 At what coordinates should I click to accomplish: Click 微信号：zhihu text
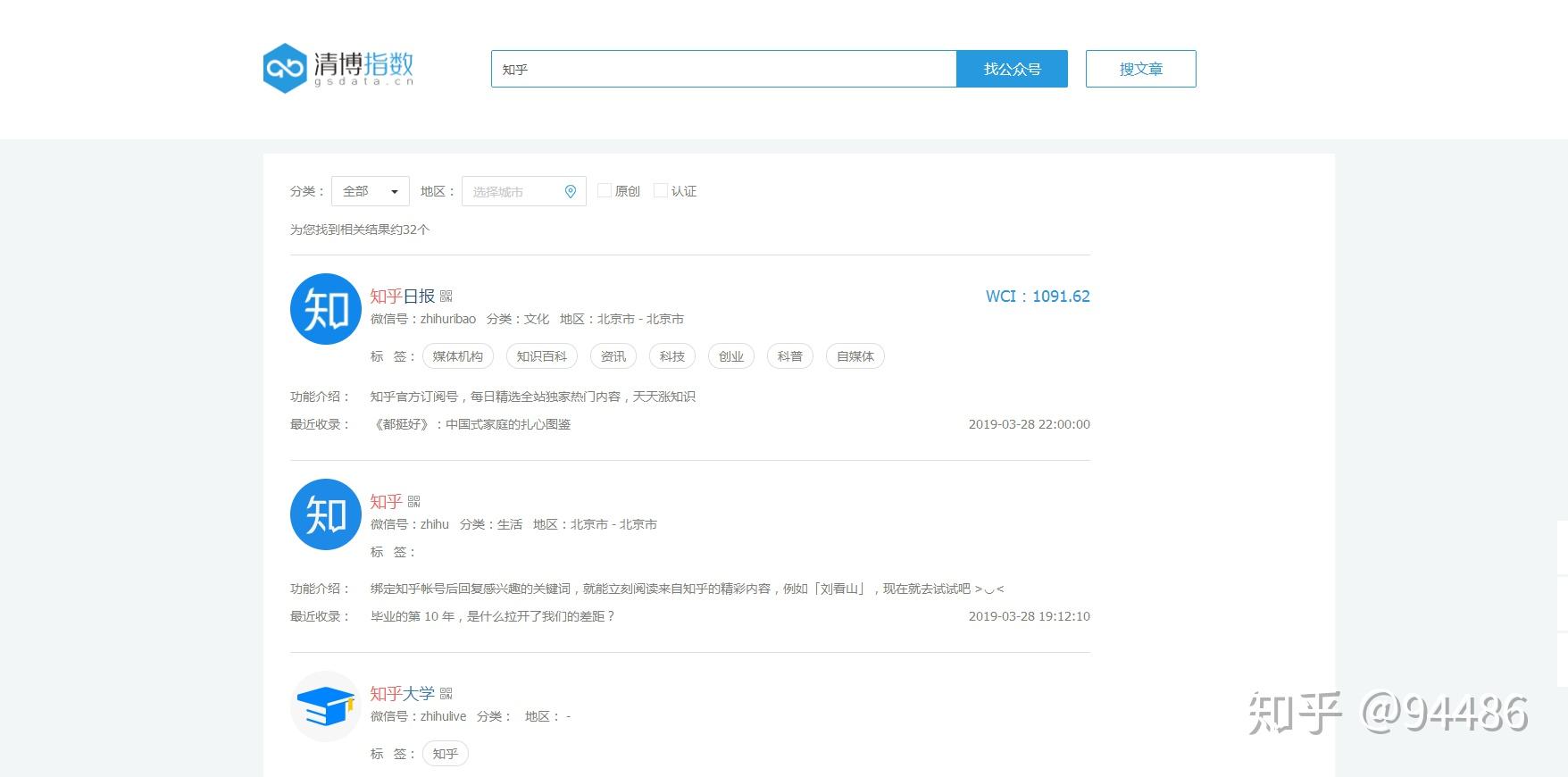pos(410,524)
